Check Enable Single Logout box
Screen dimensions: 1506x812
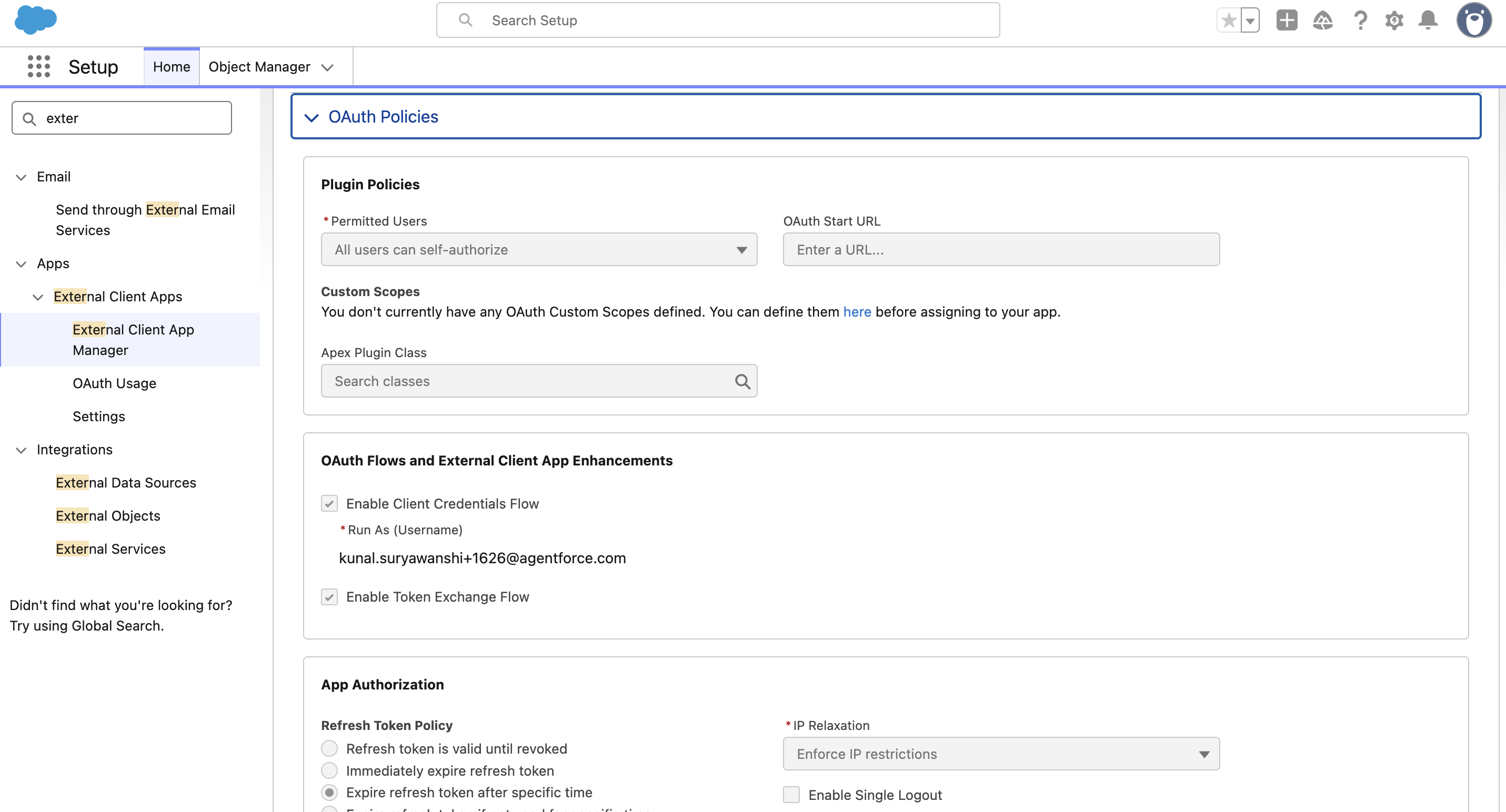pos(791,795)
